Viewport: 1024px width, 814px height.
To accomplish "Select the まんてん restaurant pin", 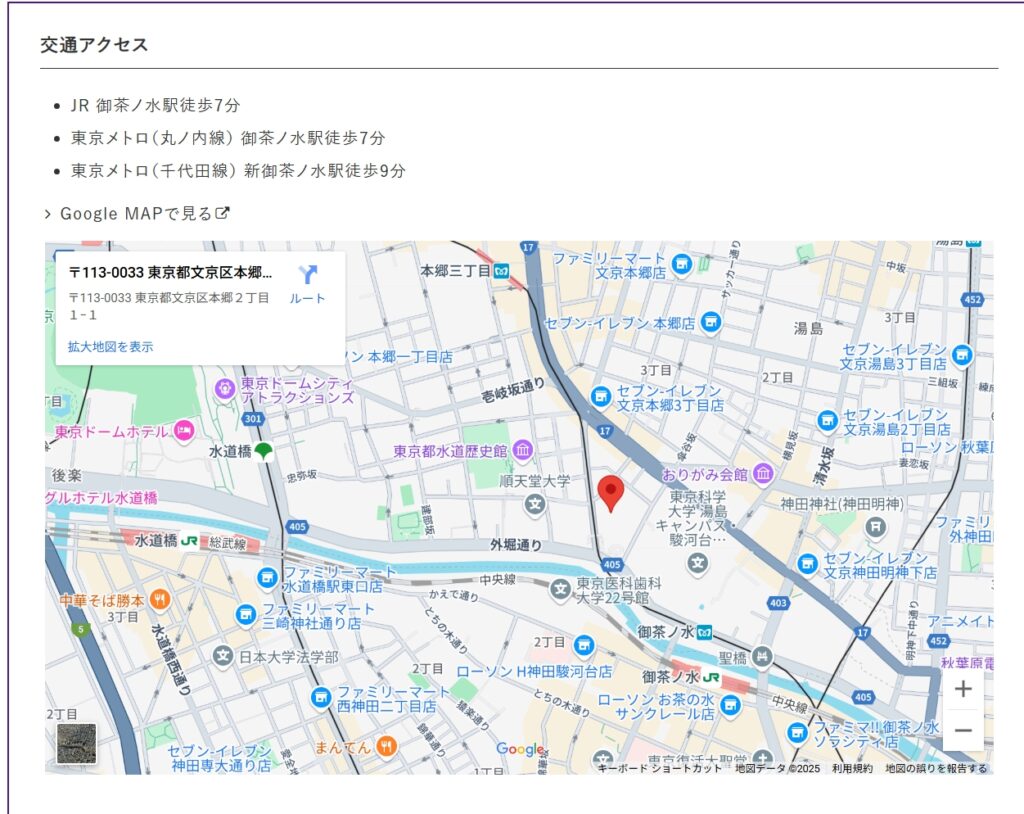I will click(x=387, y=746).
